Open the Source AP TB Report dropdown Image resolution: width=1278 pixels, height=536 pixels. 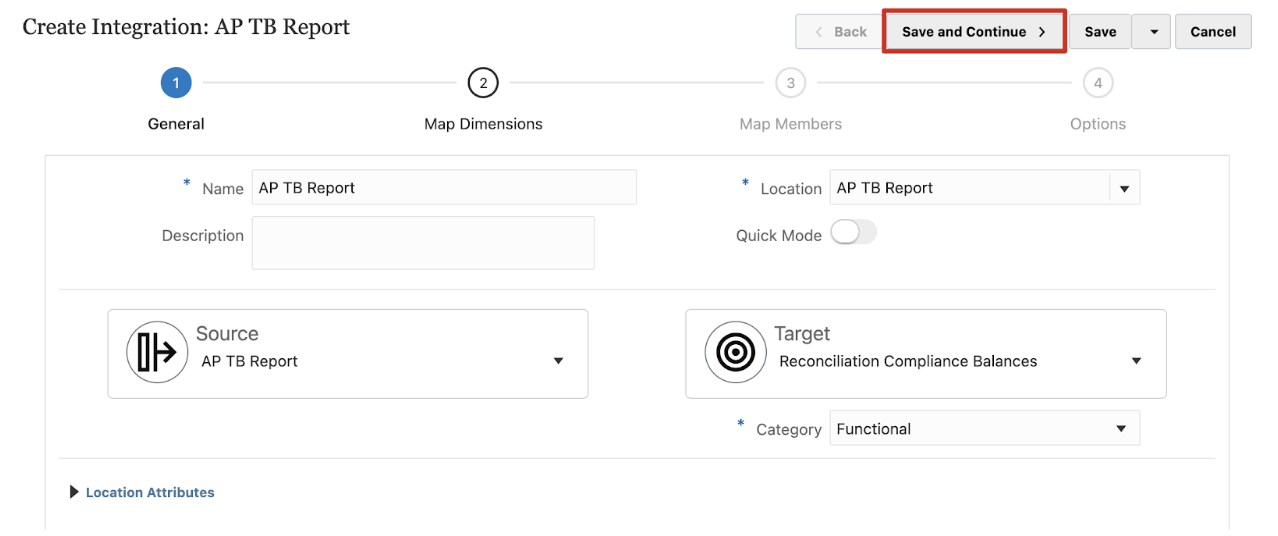558,361
